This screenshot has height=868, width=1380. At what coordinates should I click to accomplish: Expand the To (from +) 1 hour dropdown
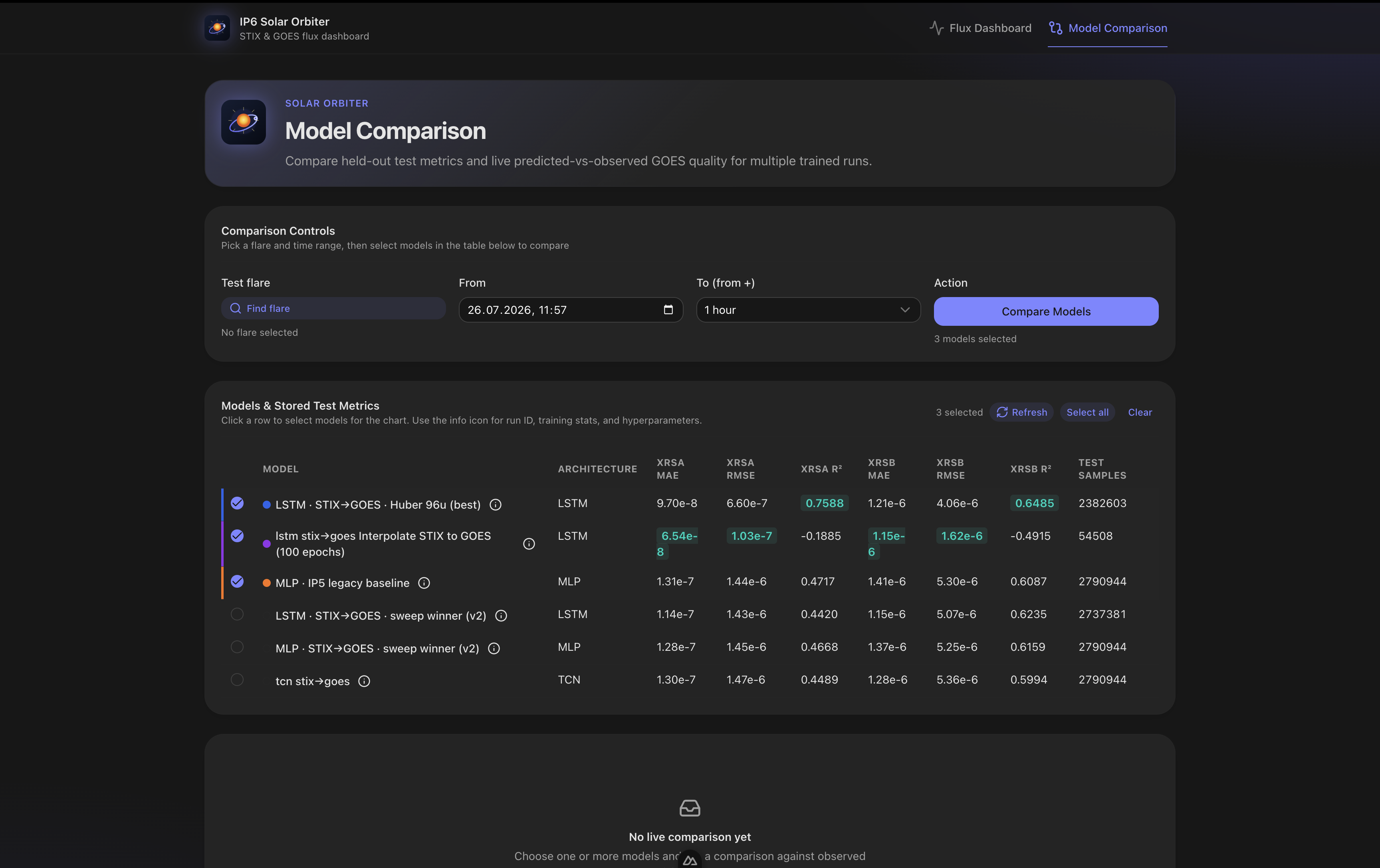coord(808,309)
